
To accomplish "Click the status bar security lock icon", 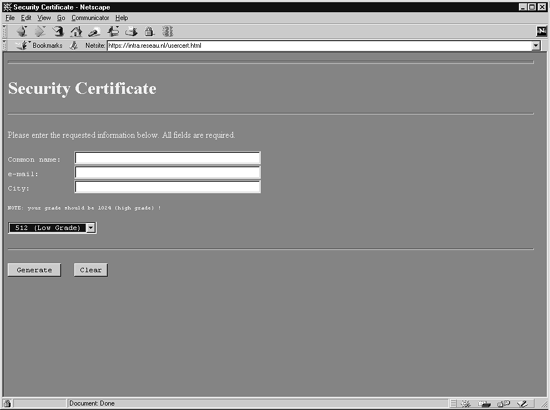I will click(x=8, y=403).
